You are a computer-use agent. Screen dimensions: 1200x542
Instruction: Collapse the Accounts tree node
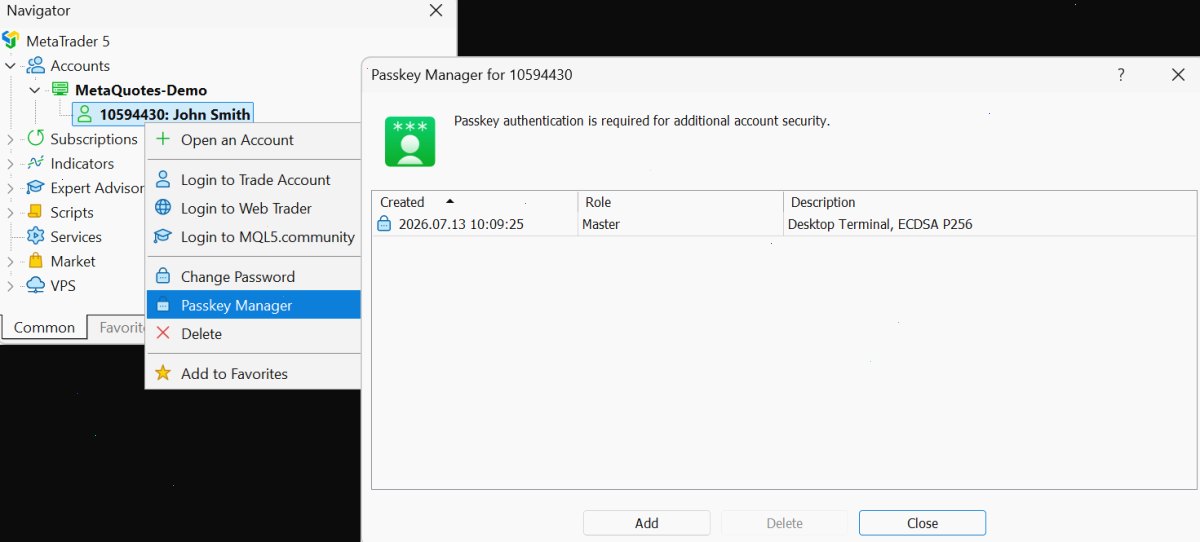[x=10, y=66]
